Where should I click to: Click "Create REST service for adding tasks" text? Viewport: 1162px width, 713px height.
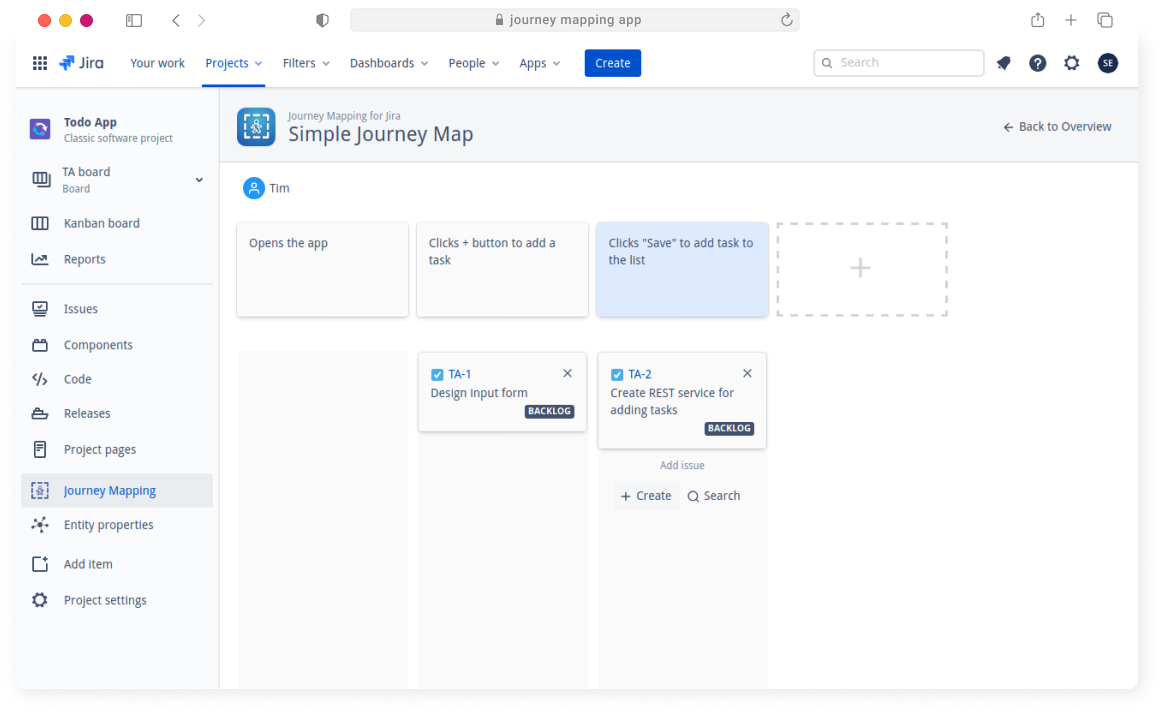(x=672, y=401)
